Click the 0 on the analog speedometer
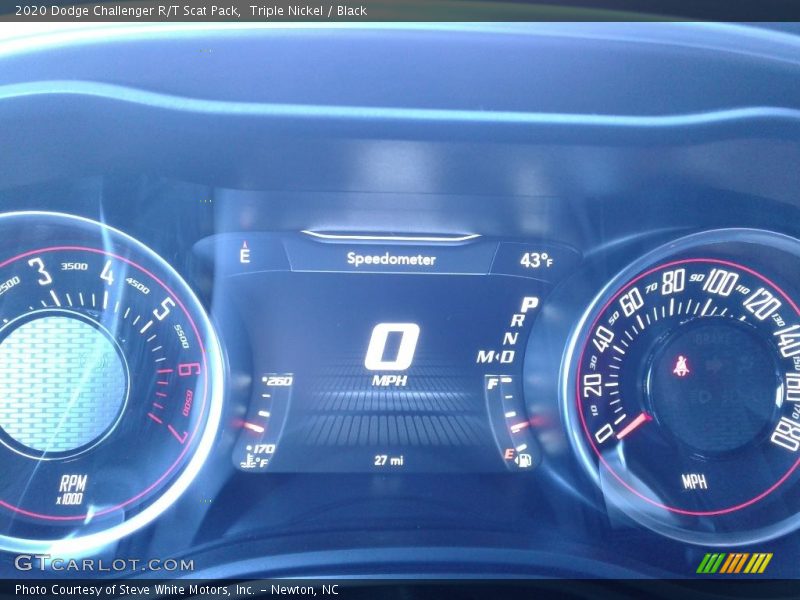This screenshot has width=800, height=600. pyautogui.click(x=605, y=434)
